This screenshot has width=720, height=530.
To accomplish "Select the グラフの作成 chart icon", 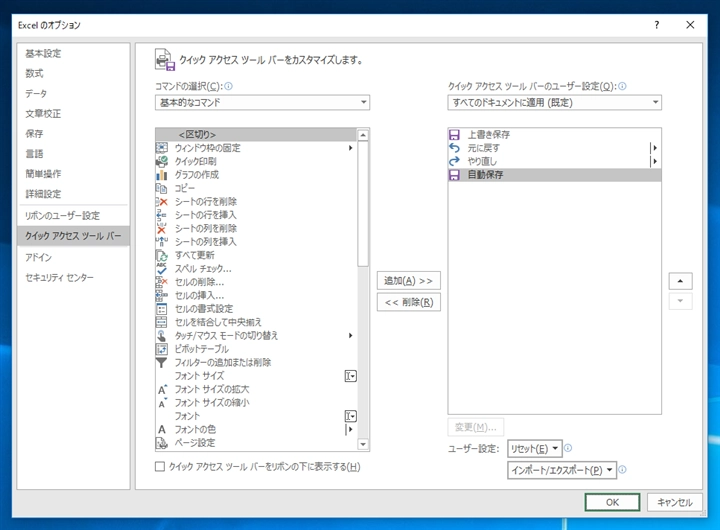I will click(162, 175).
